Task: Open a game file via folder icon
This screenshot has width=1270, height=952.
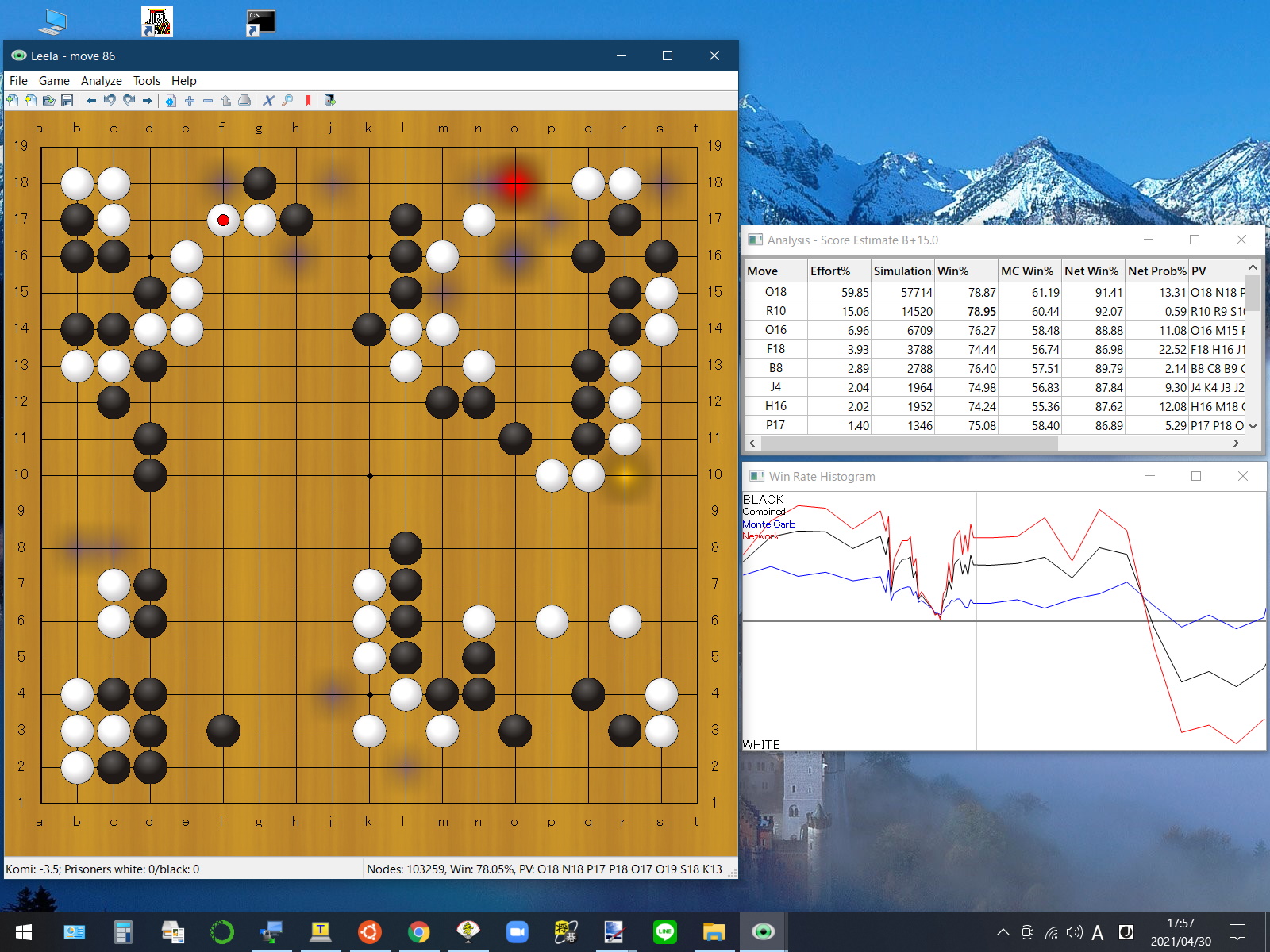Action: (x=49, y=101)
